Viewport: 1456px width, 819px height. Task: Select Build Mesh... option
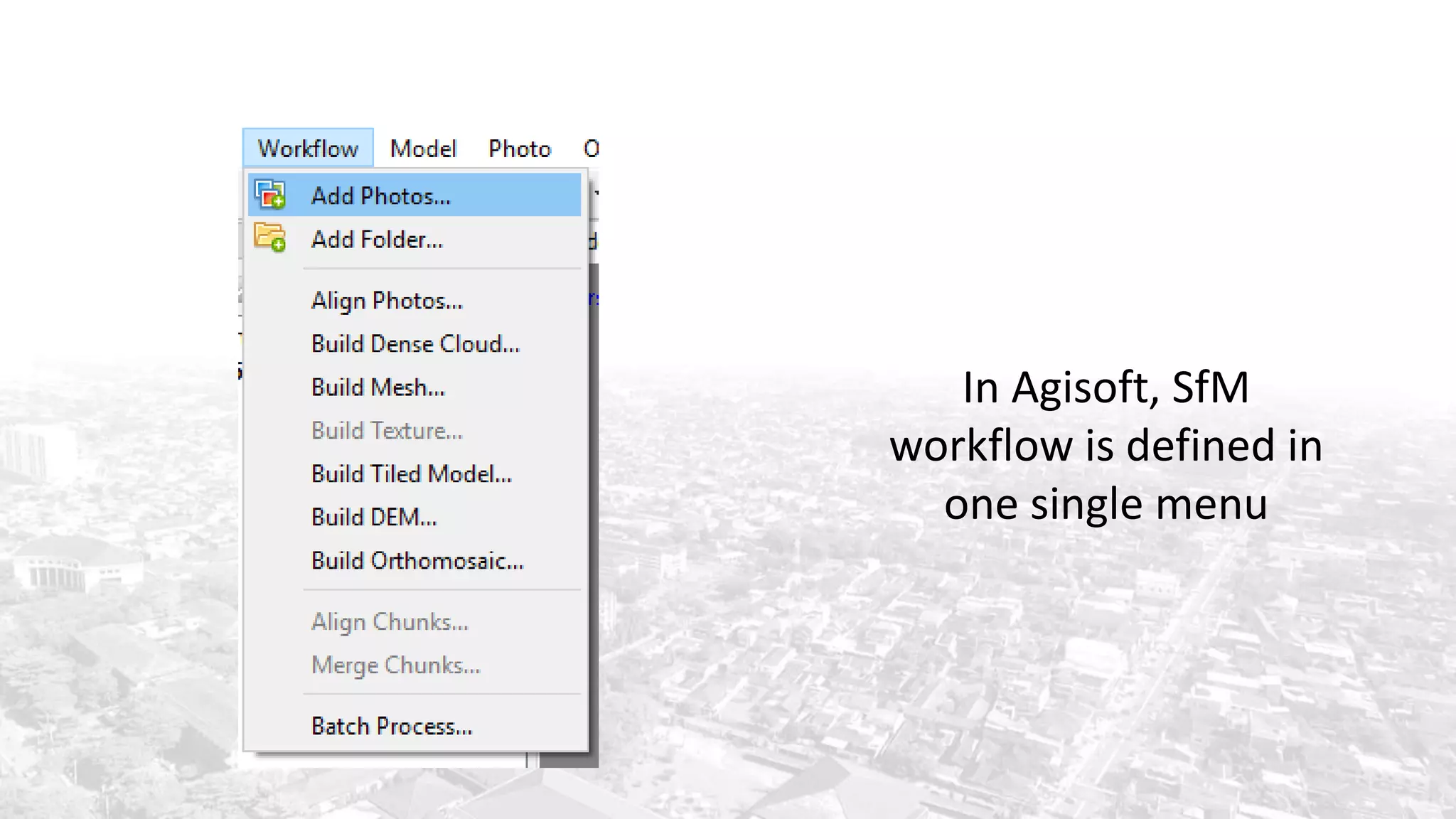coord(414,387)
